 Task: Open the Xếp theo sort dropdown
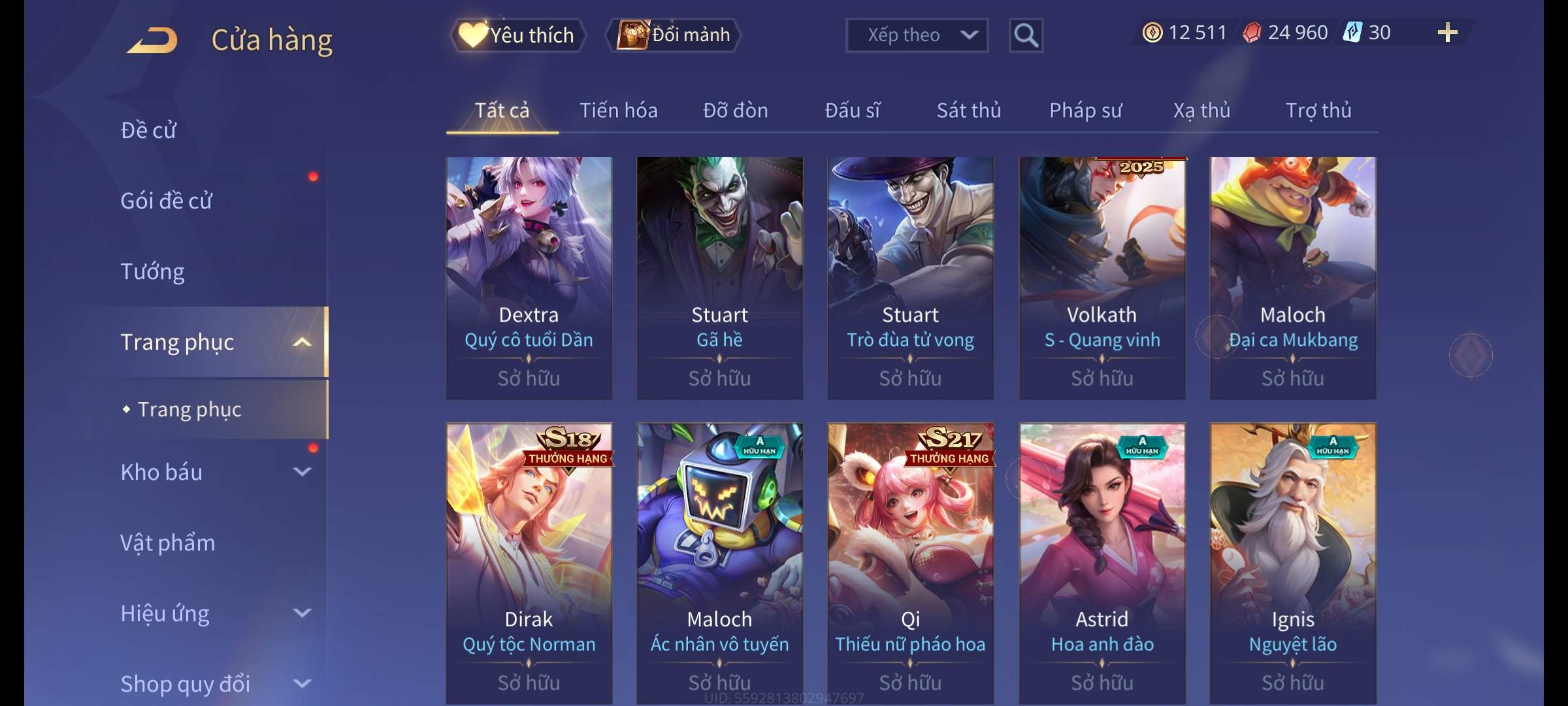click(917, 35)
